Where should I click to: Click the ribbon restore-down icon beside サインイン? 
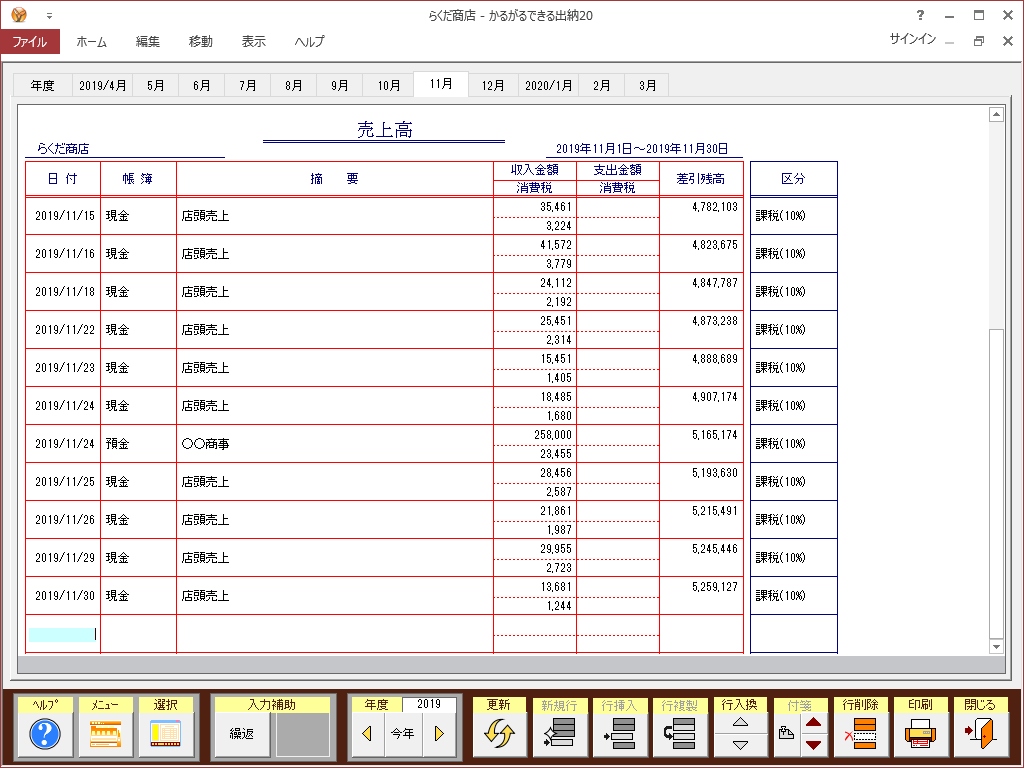978,40
